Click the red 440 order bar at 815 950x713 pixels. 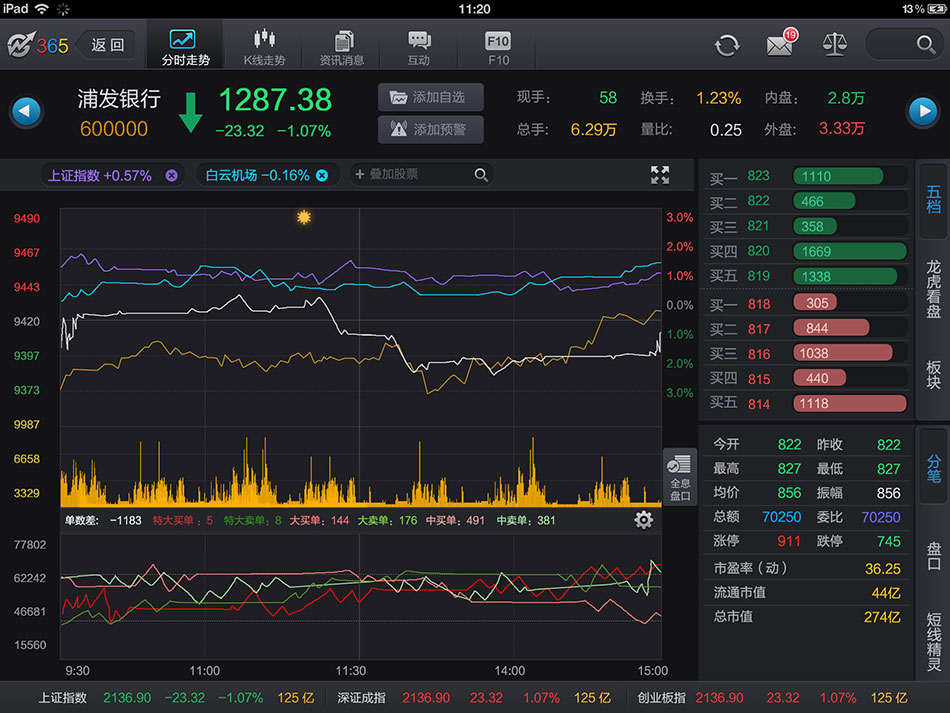pyautogui.click(x=820, y=379)
